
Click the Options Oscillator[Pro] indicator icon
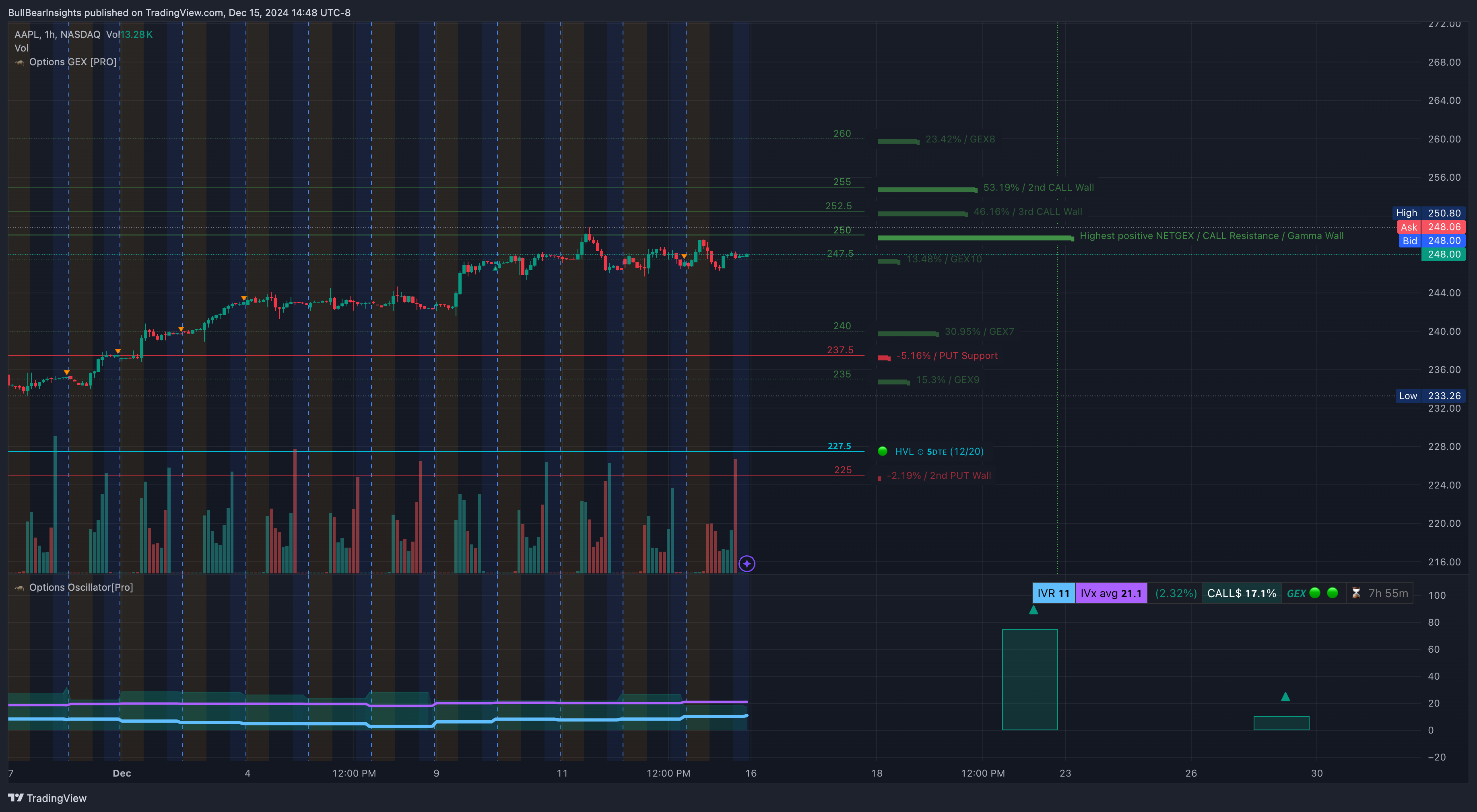[x=19, y=587]
